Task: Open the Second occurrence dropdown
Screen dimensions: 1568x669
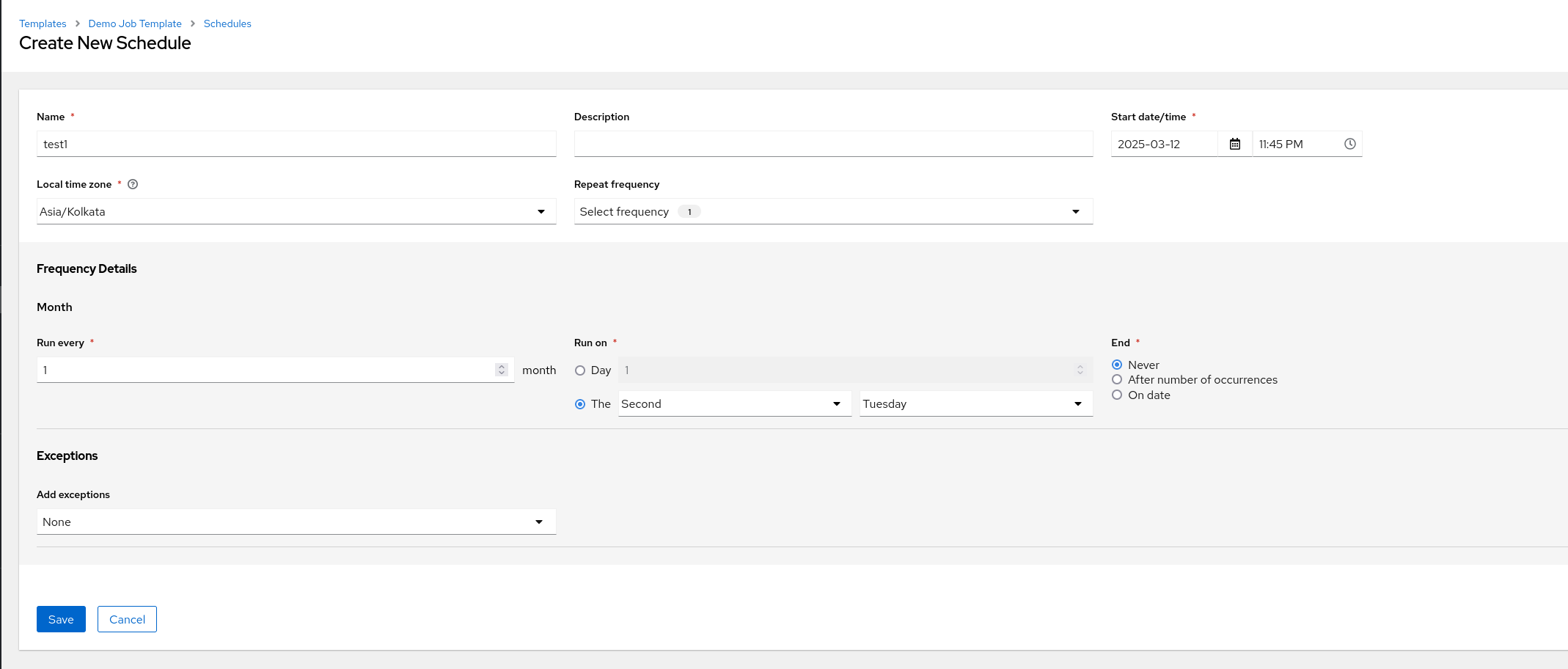Action: pos(734,404)
